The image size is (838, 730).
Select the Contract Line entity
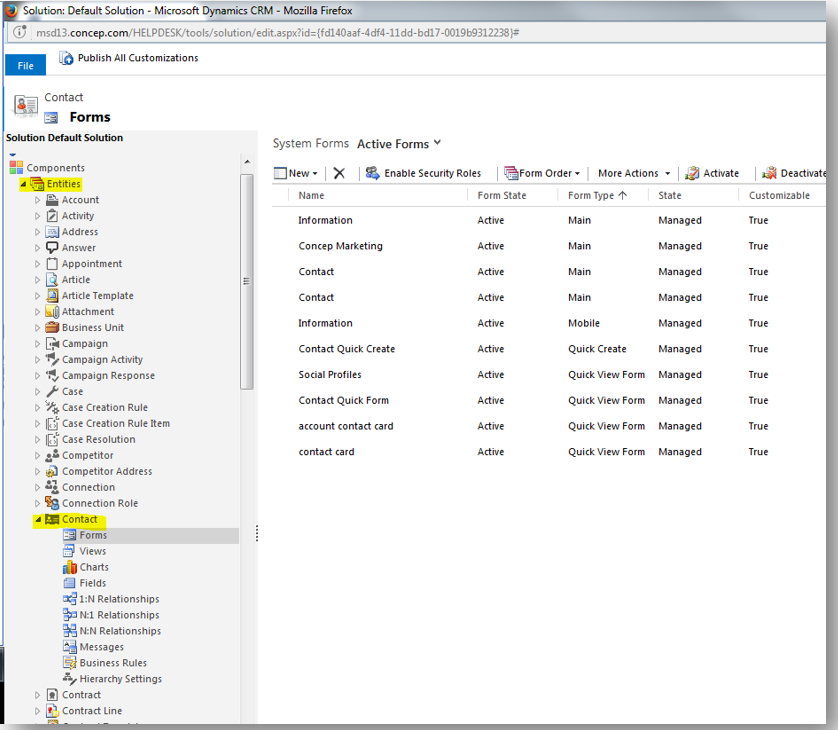click(x=92, y=711)
